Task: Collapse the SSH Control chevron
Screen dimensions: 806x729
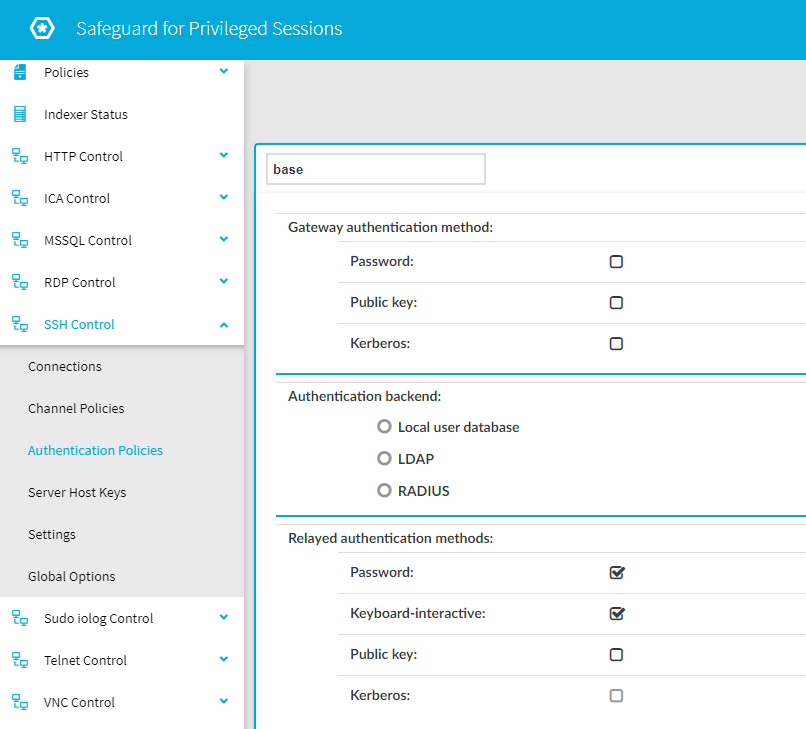Action: tap(224, 325)
